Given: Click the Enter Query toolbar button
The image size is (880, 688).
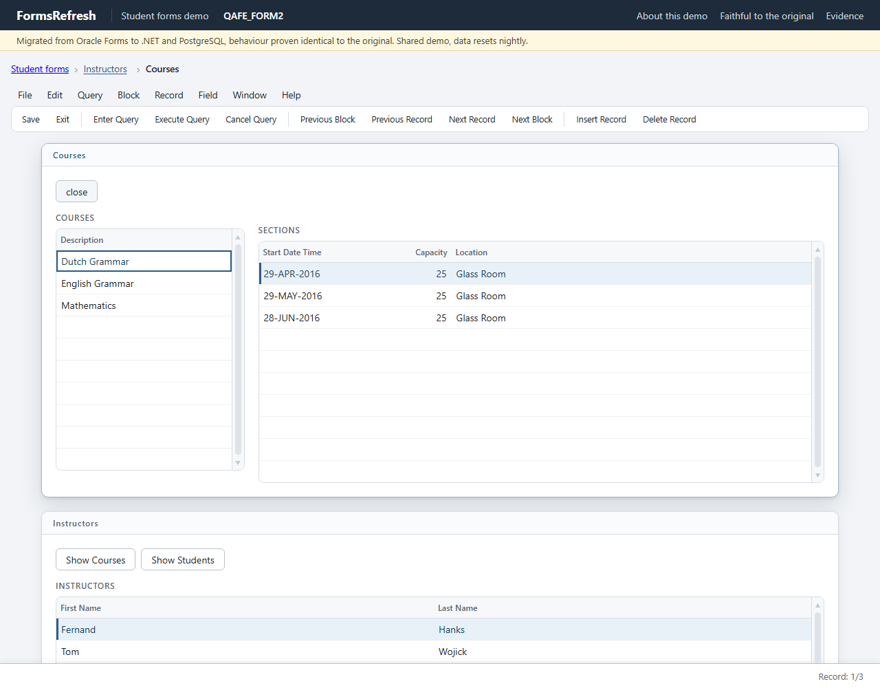Looking at the screenshot, I should coord(116,120).
